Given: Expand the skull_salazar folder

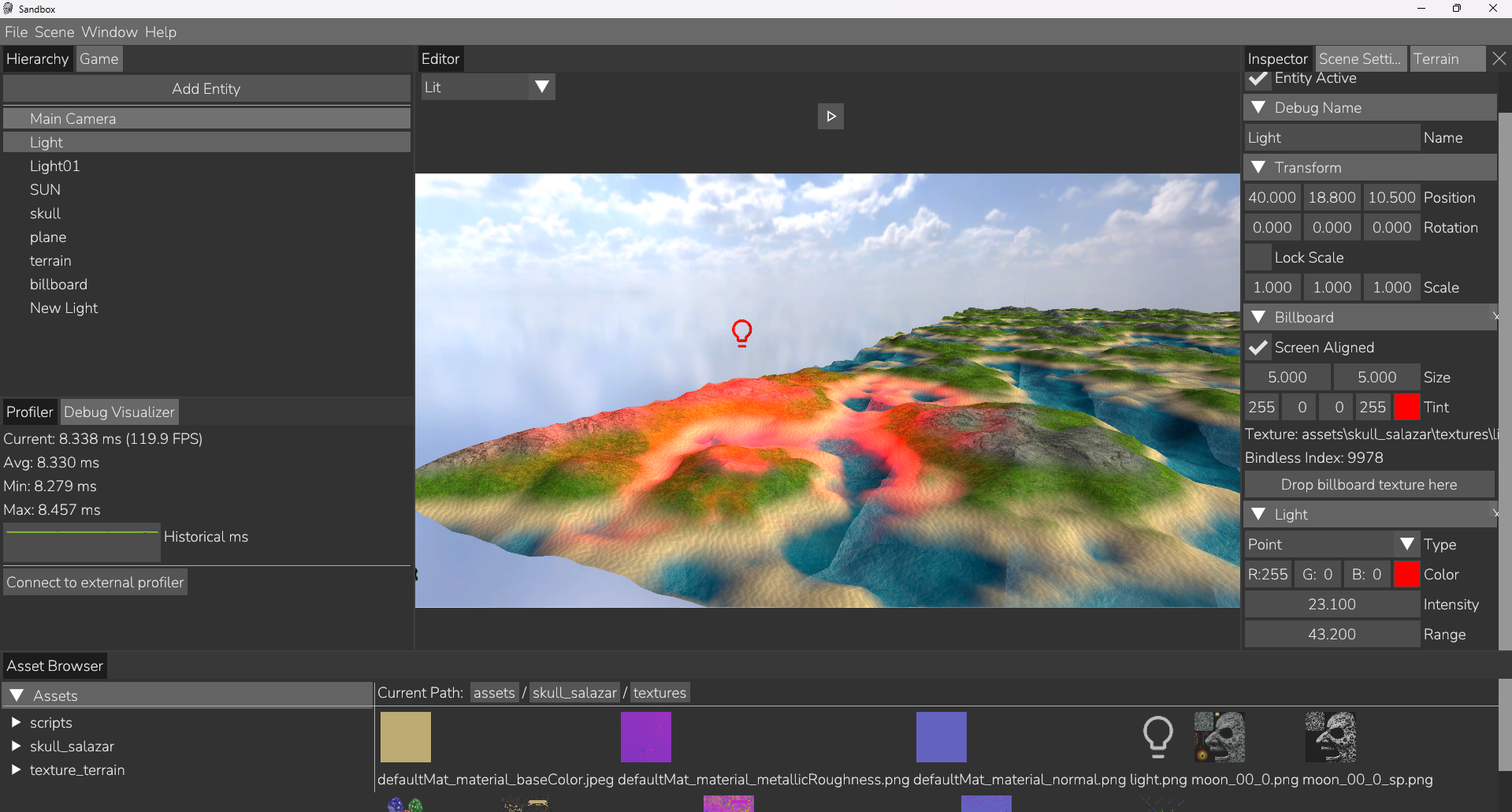Looking at the screenshot, I should click(x=15, y=747).
